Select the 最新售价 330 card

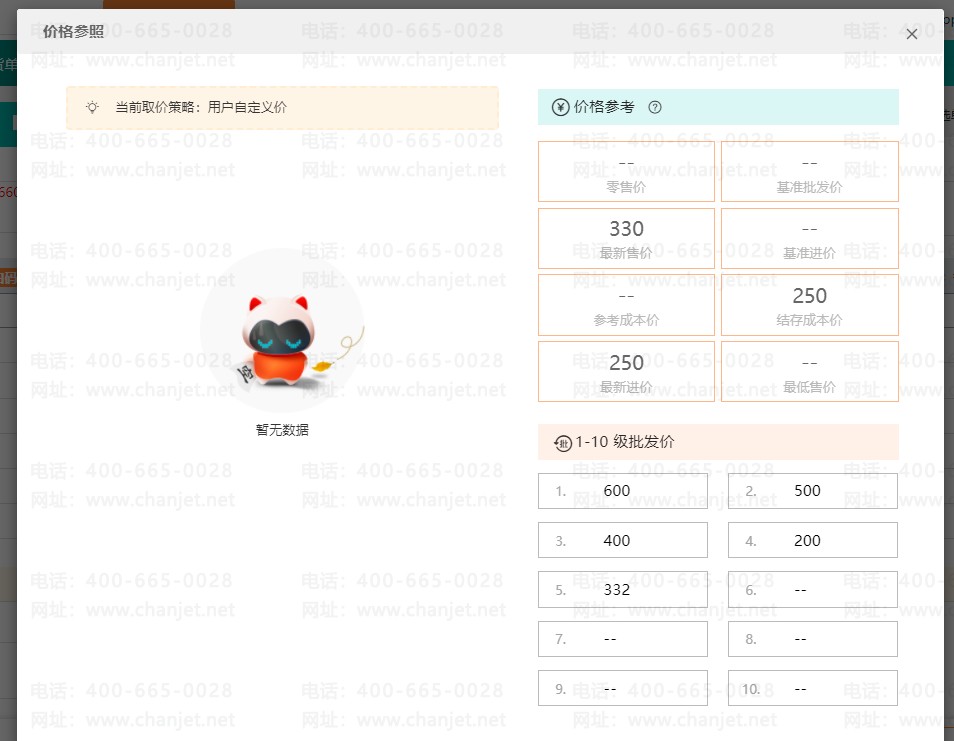626,238
